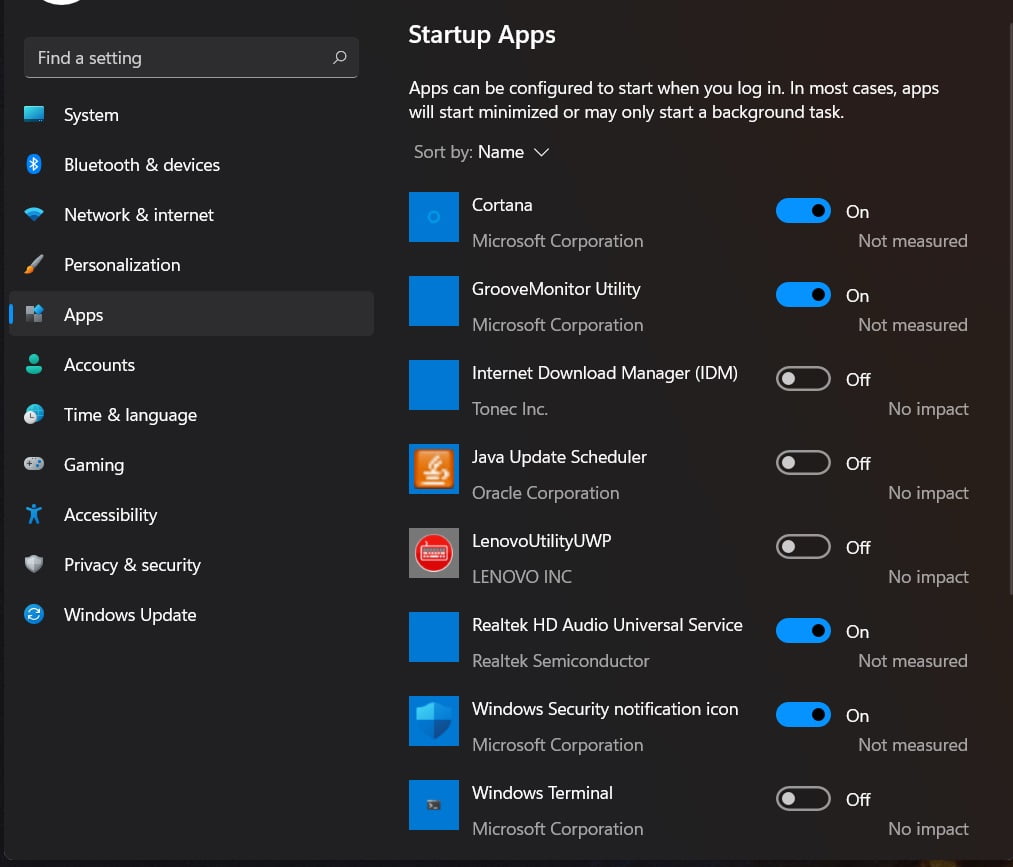Screen dimensions: 1013x867
Task: Open Windows Update settings
Action: tap(191, 614)
